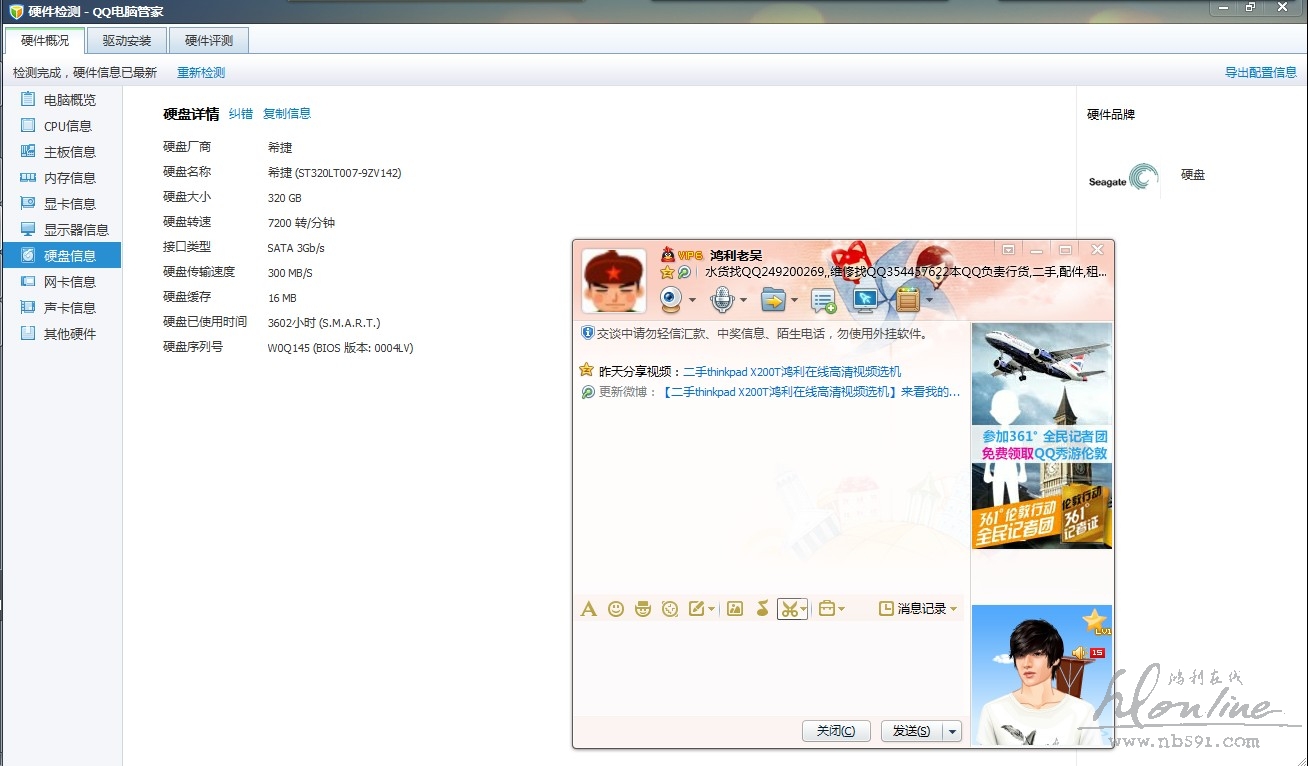Click the 复制信息 copy info link
Viewport: 1308px width, 766px height.
287,114
